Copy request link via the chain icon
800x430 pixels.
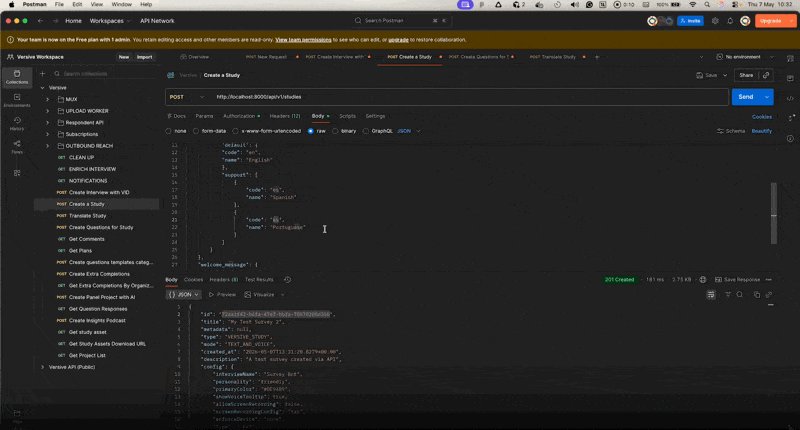[x=766, y=75]
